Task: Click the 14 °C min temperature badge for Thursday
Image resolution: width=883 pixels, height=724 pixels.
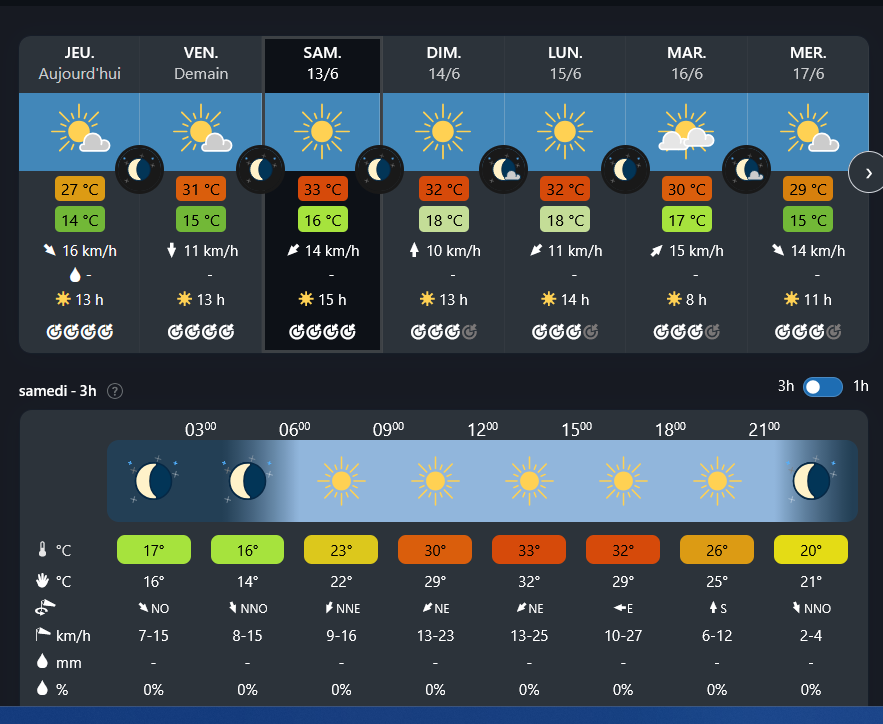Action: coord(80,220)
